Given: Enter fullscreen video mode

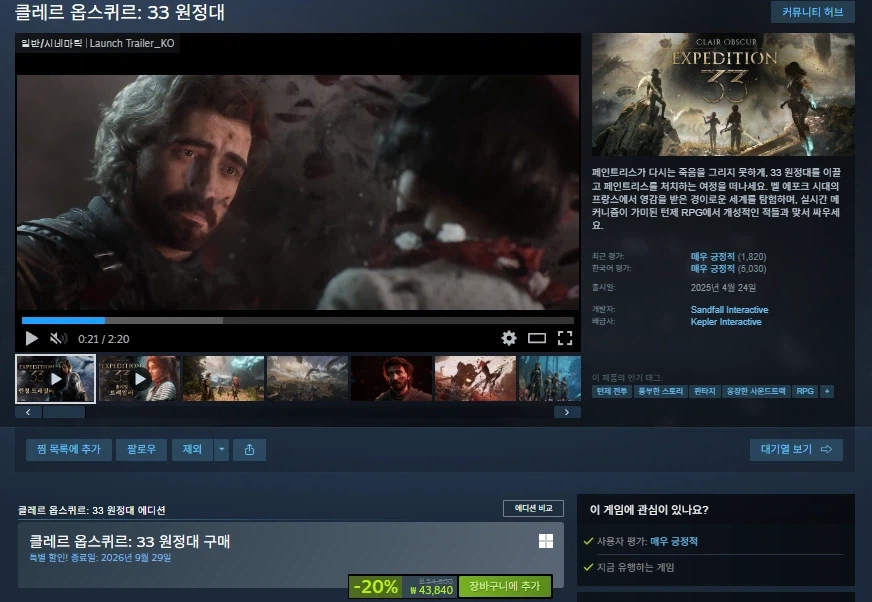Looking at the screenshot, I should click(x=565, y=338).
